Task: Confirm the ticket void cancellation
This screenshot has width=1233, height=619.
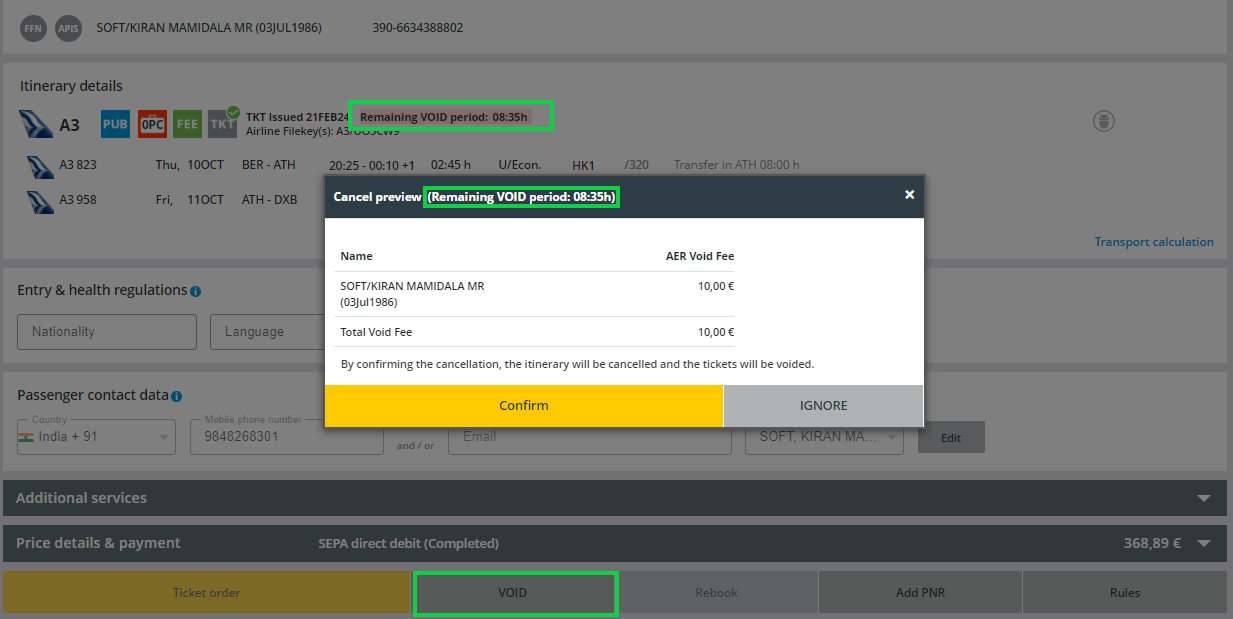Action: click(x=523, y=406)
